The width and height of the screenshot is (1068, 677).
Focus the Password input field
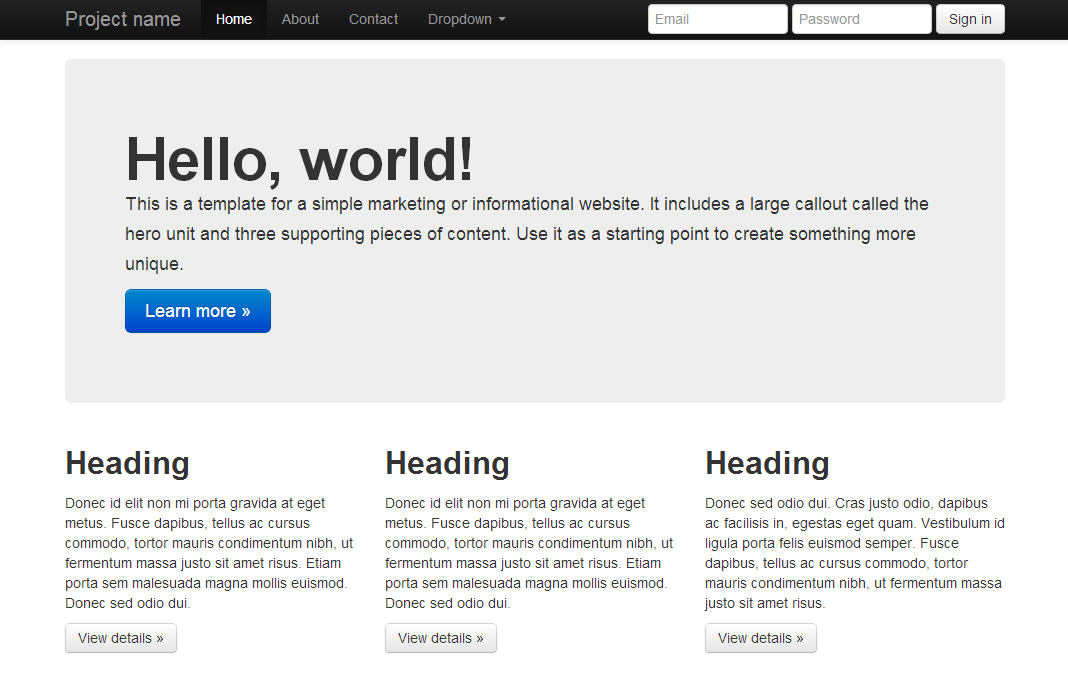click(x=861, y=19)
